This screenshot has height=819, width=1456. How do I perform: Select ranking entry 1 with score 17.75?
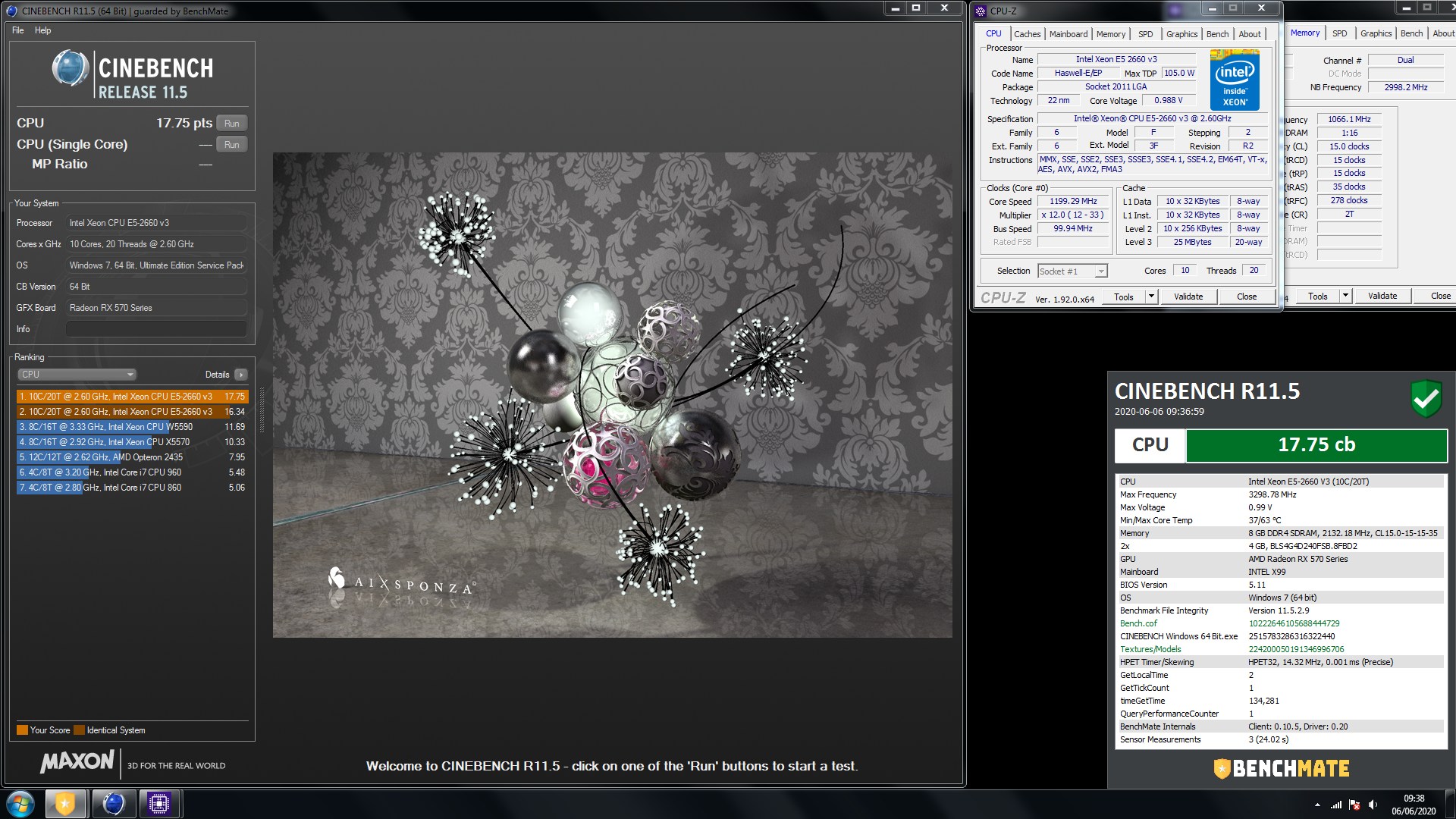click(132, 396)
